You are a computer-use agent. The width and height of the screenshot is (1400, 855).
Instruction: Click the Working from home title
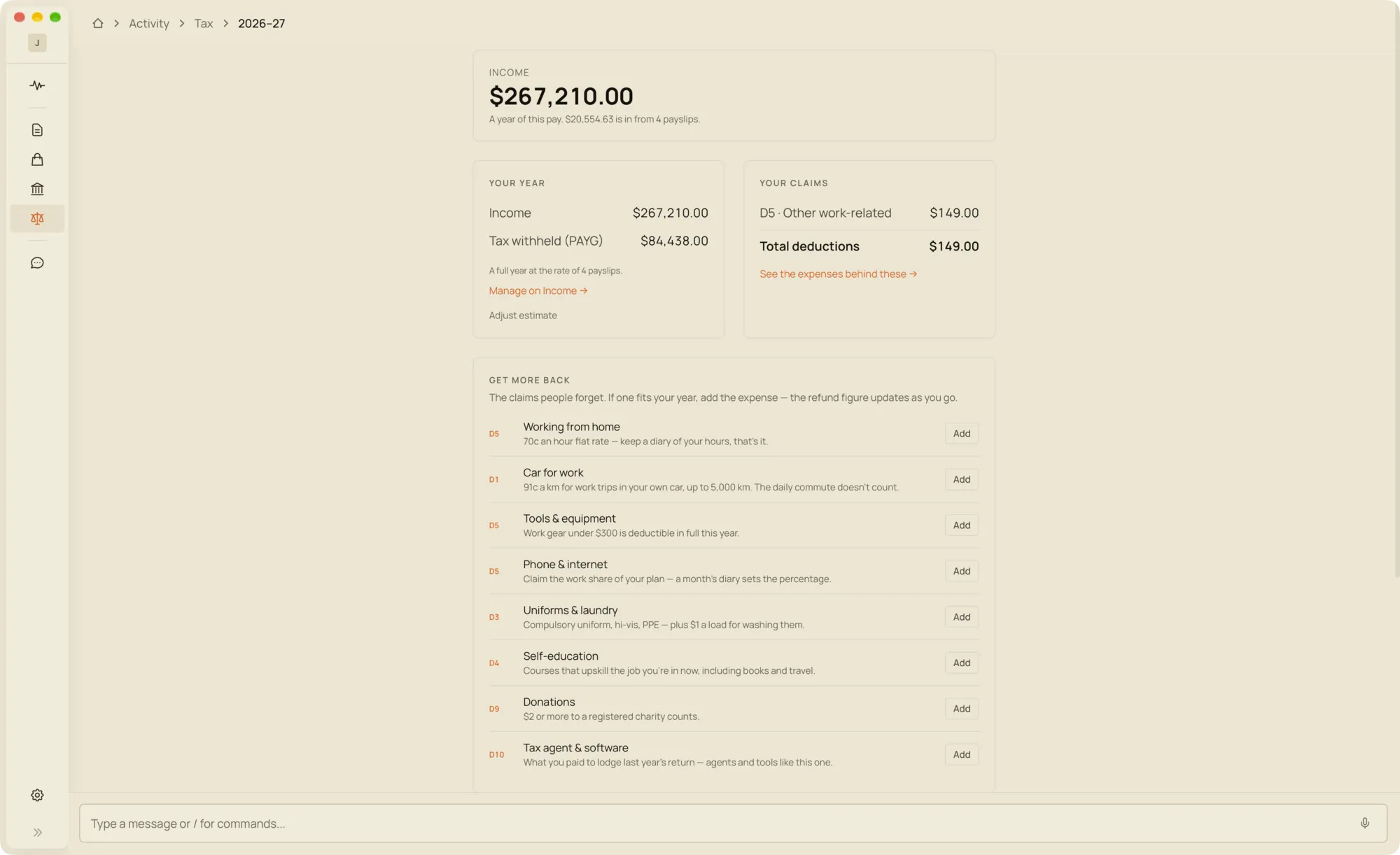click(x=571, y=427)
